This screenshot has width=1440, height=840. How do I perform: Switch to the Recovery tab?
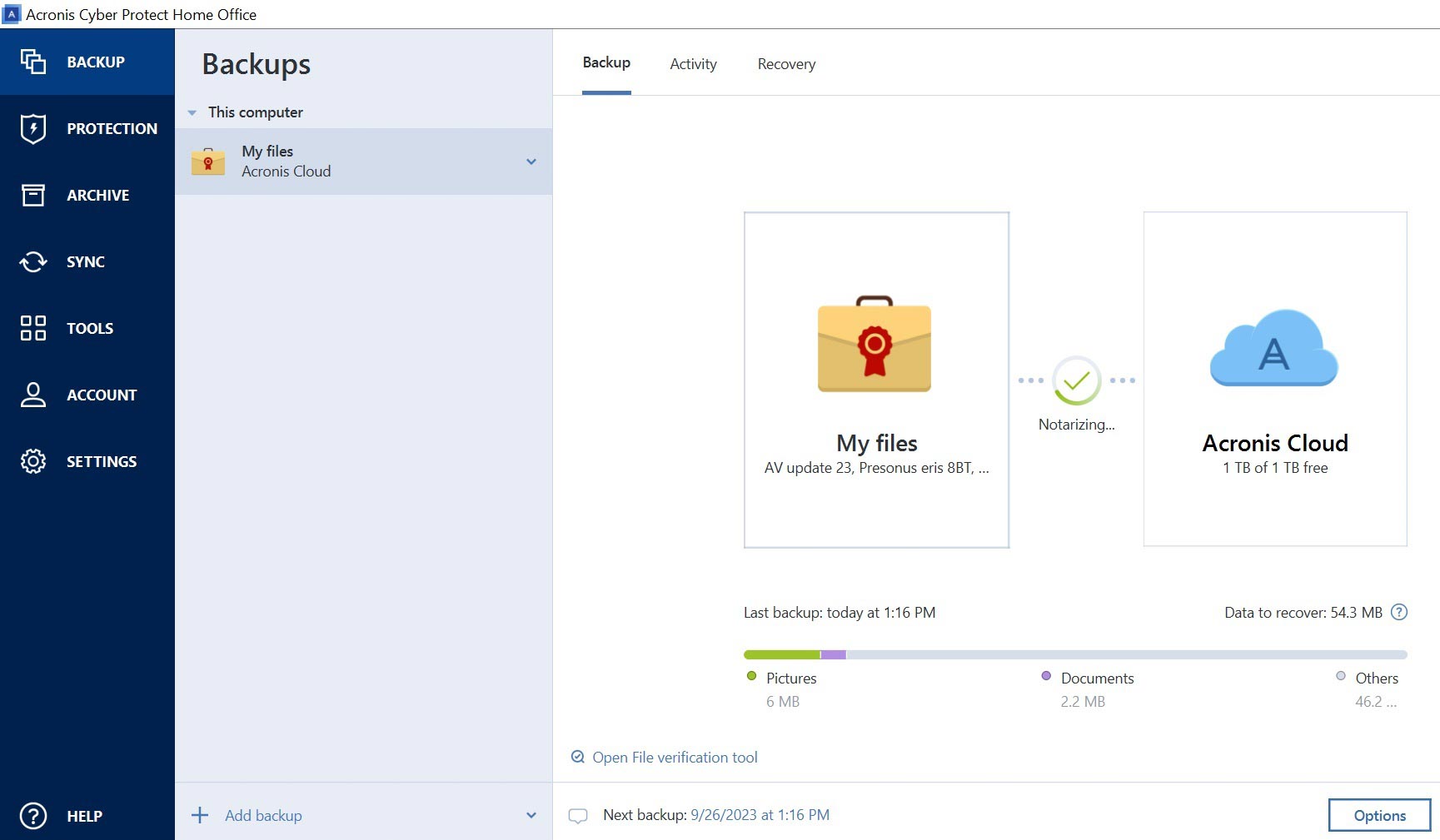tap(786, 64)
